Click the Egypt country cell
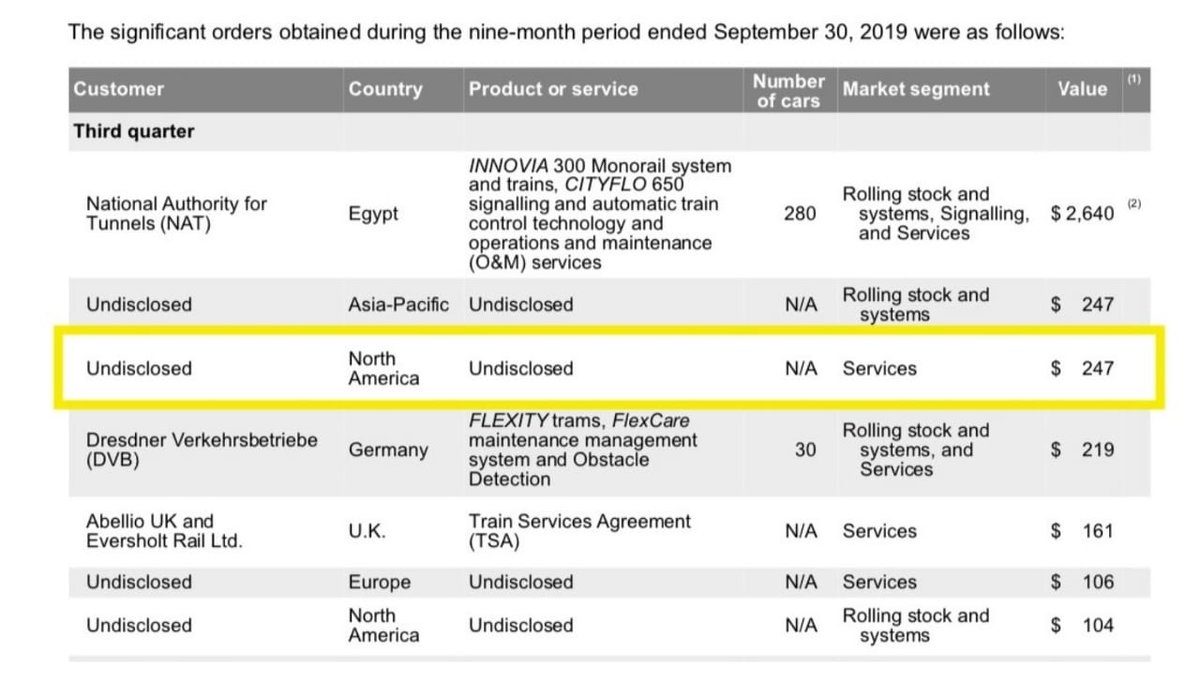Image resolution: width=1200 pixels, height=683 pixels. [373, 214]
